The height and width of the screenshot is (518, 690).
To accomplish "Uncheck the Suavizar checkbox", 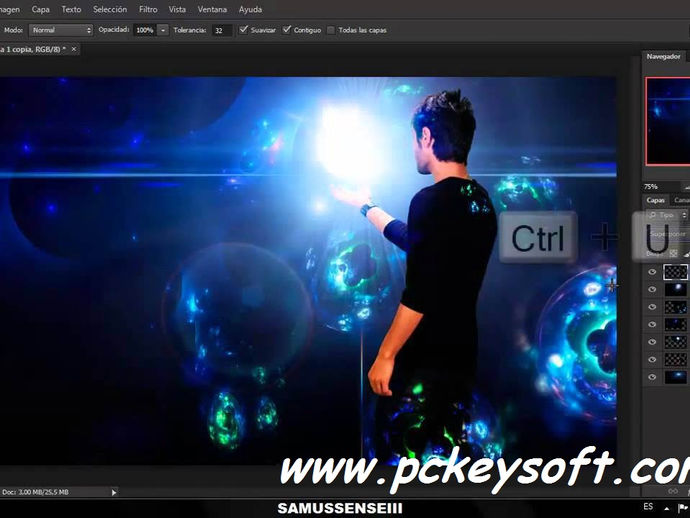I will coord(243,29).
